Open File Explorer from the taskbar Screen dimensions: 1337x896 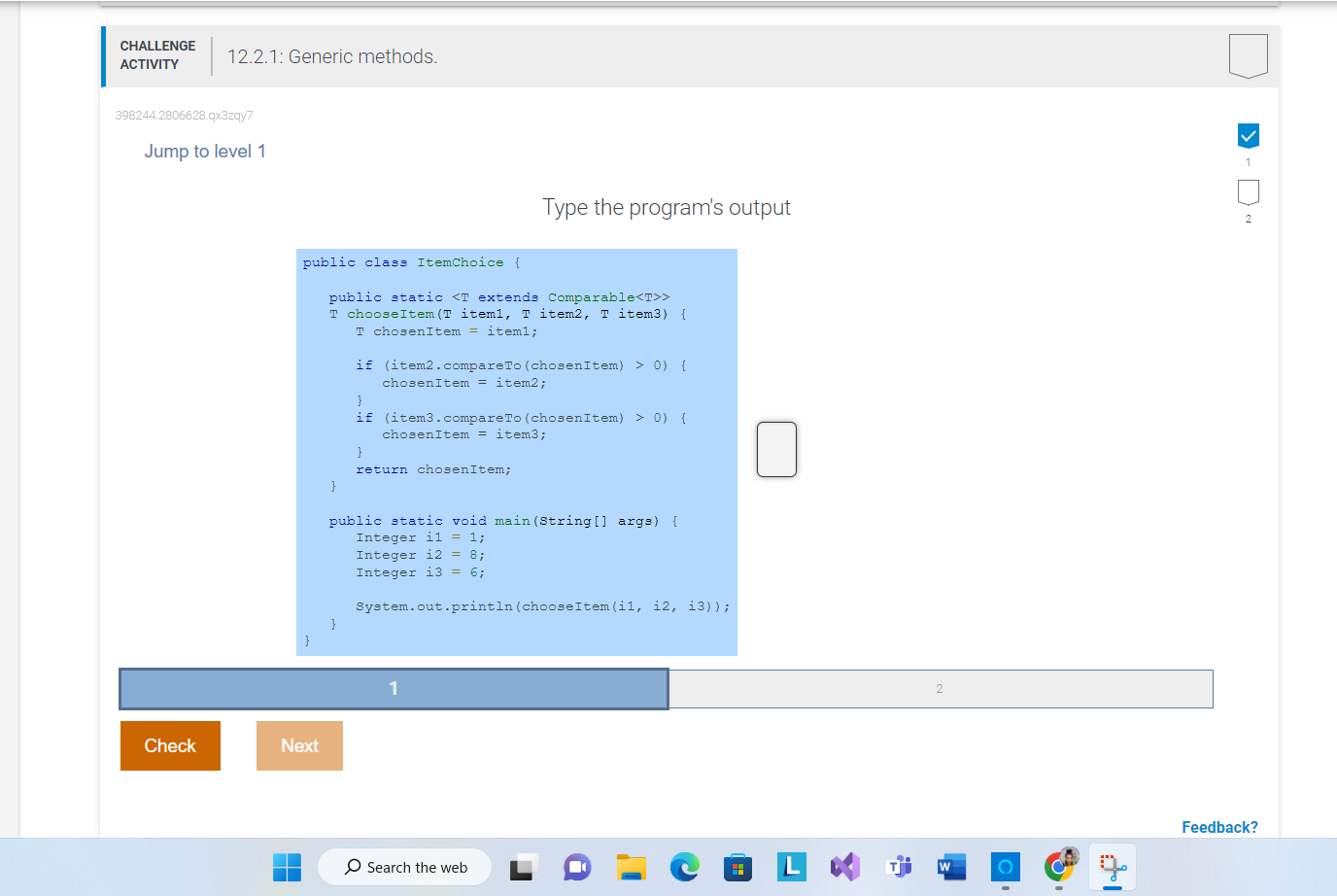632,867
